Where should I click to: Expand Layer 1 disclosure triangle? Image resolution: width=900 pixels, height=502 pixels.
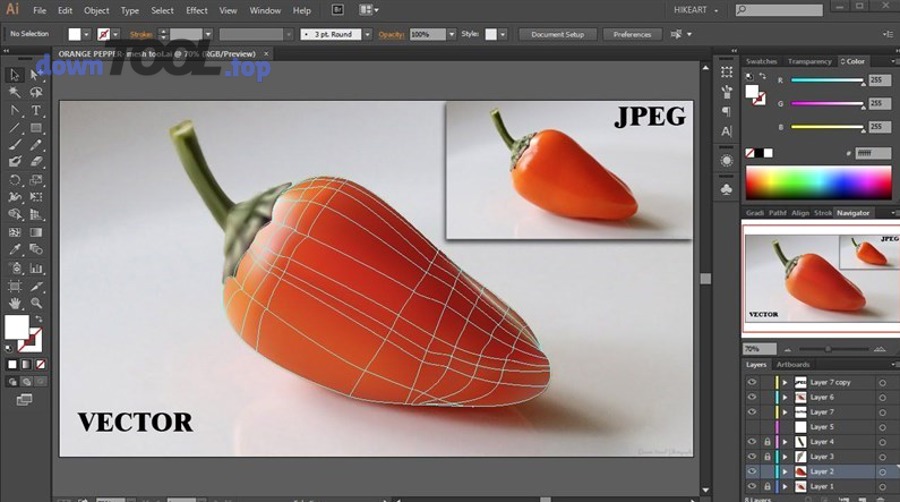point(785,487)
